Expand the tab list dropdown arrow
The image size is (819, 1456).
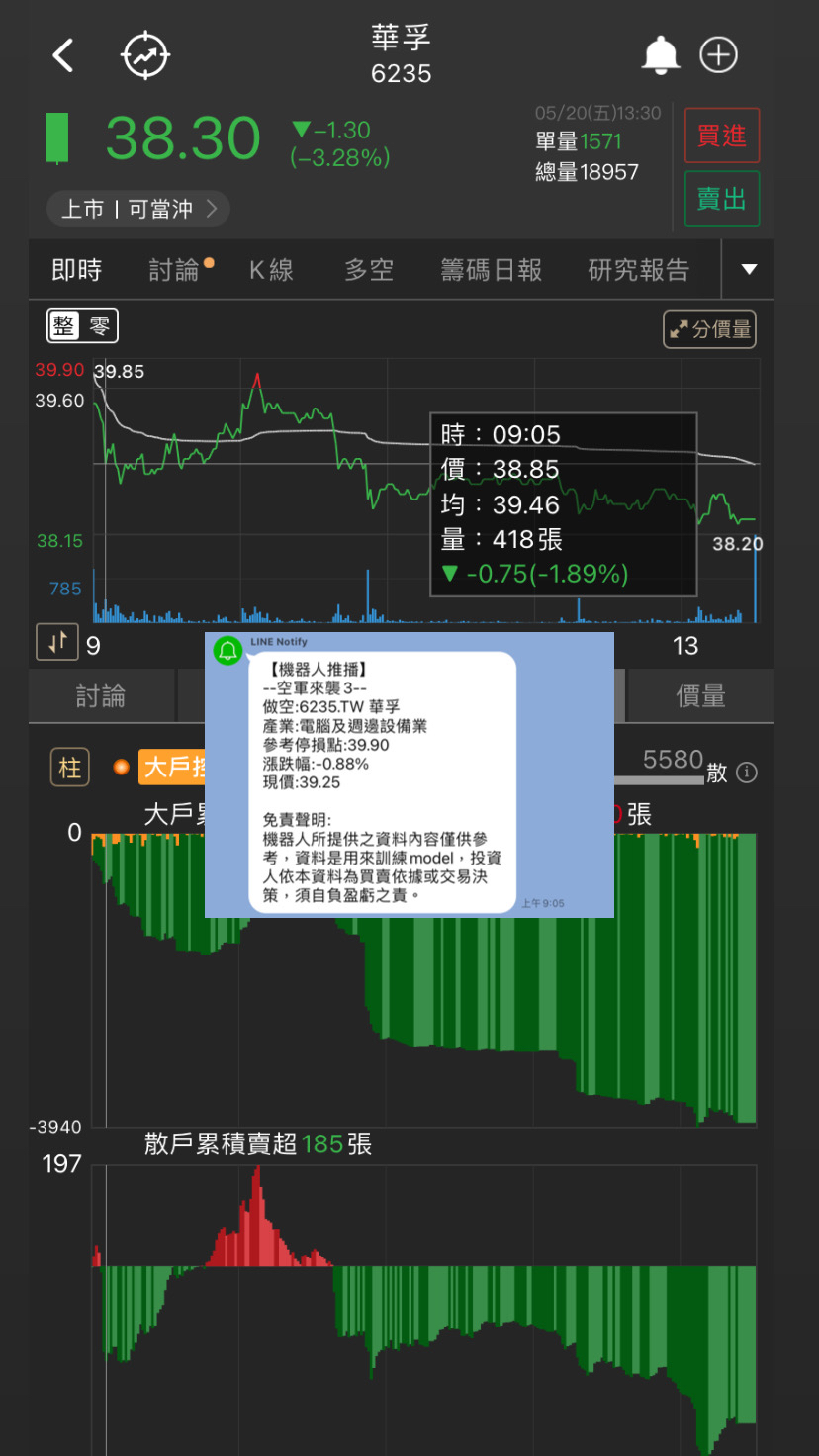click(749, 270)
